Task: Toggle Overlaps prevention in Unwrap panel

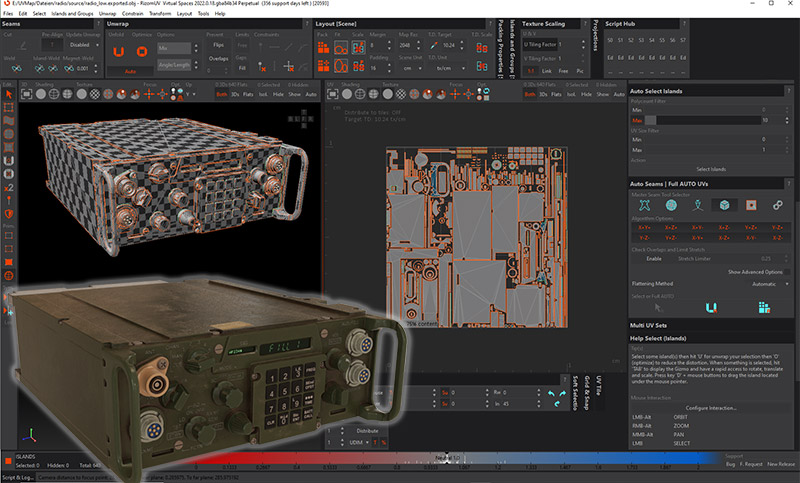Action: coord(218,59)
